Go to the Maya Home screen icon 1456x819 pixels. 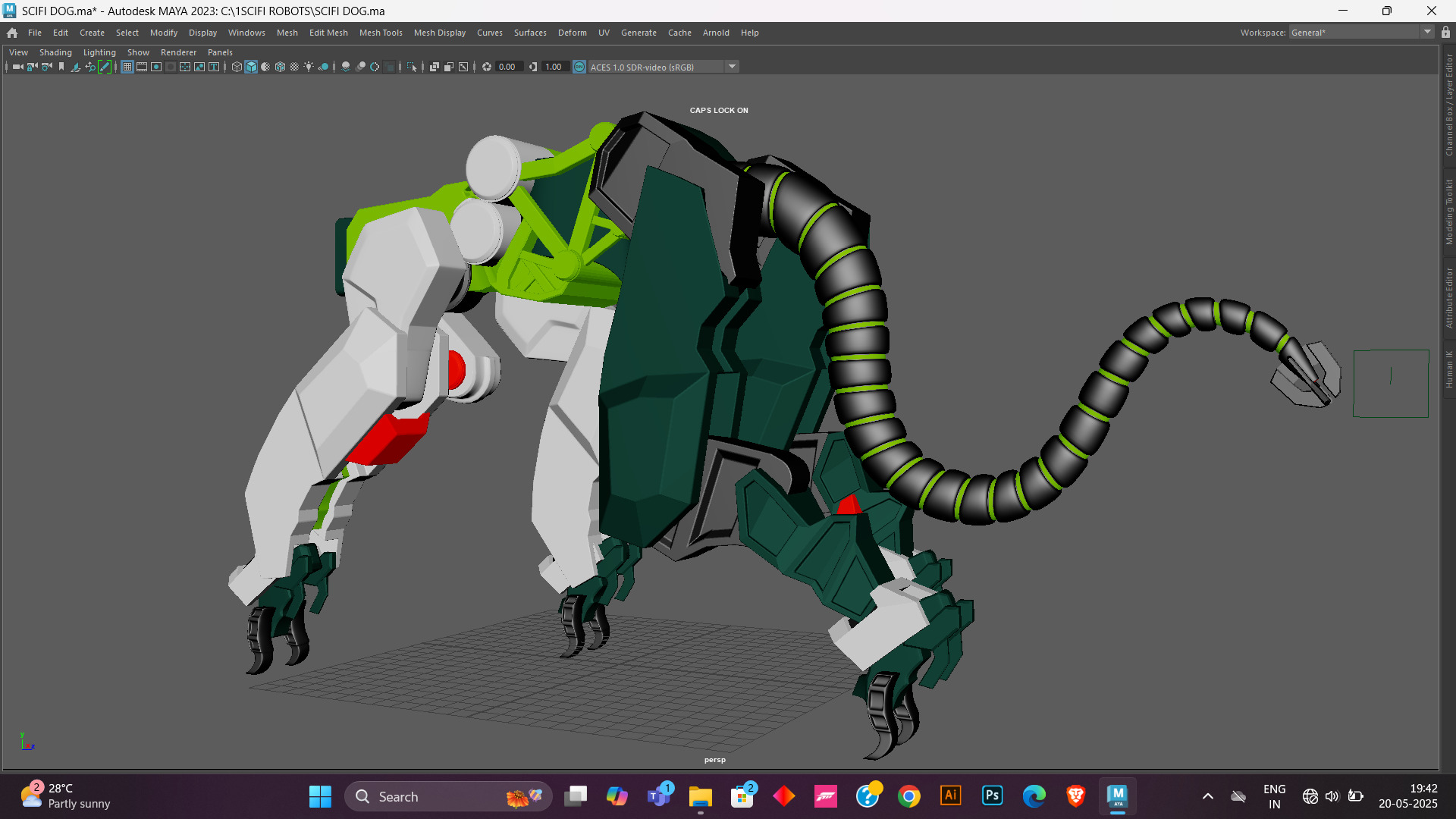[x=12, y=33]
